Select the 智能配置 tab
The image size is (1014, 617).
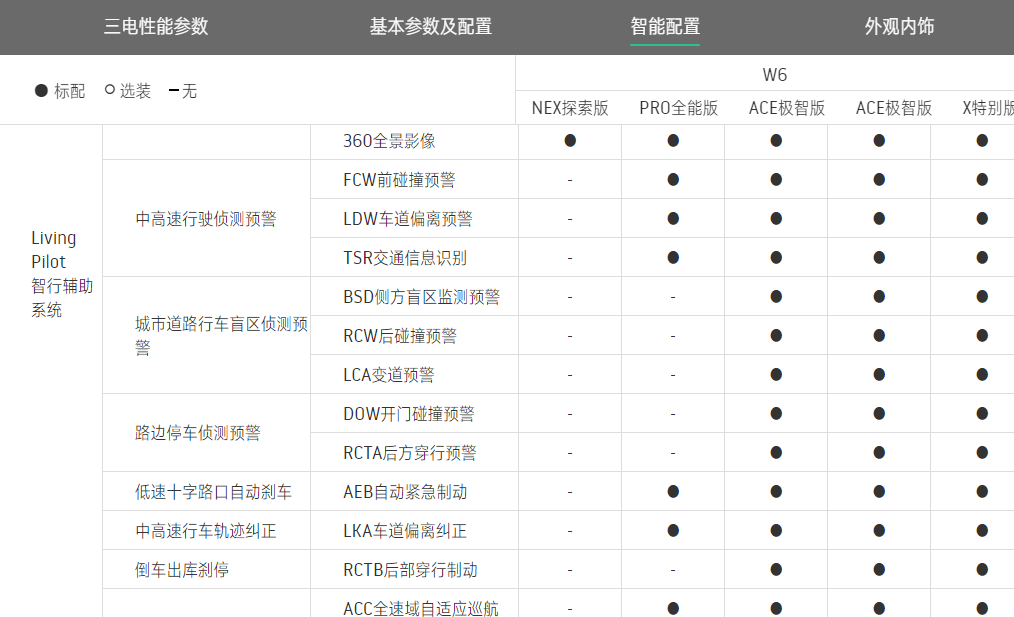(665, 27)
